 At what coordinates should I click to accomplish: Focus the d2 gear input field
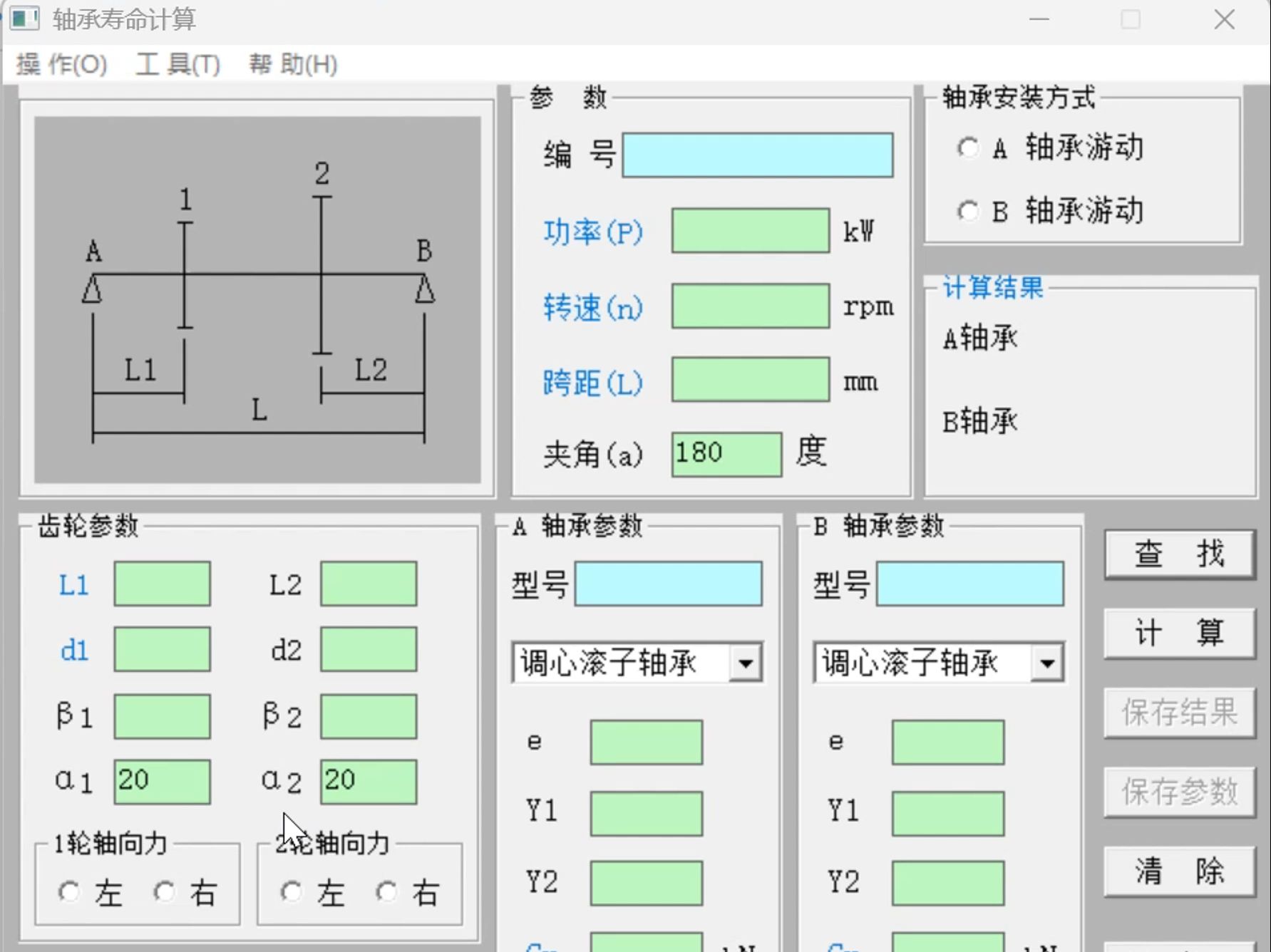pos(369,649)
